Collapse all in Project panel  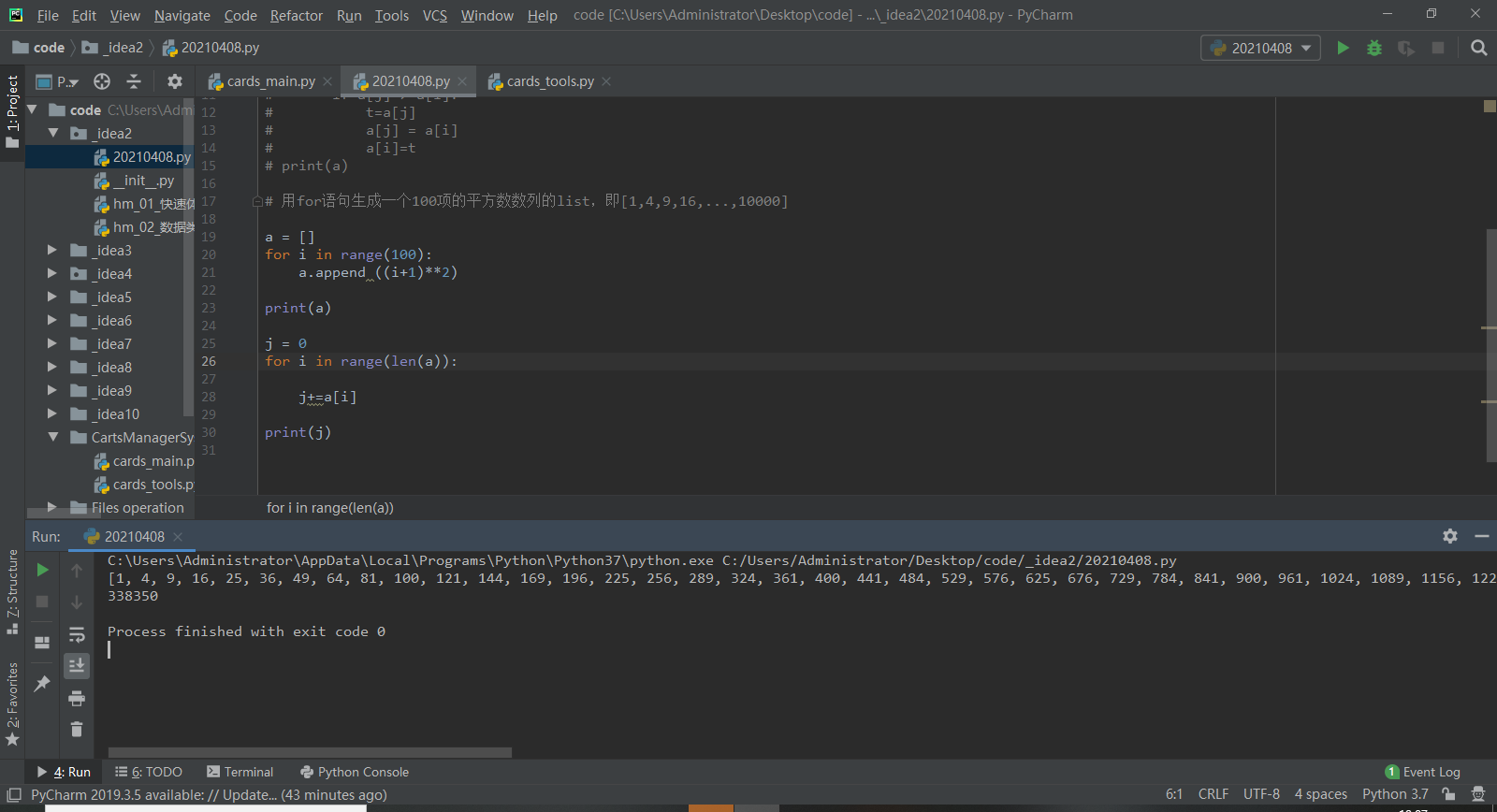[134, 81]
